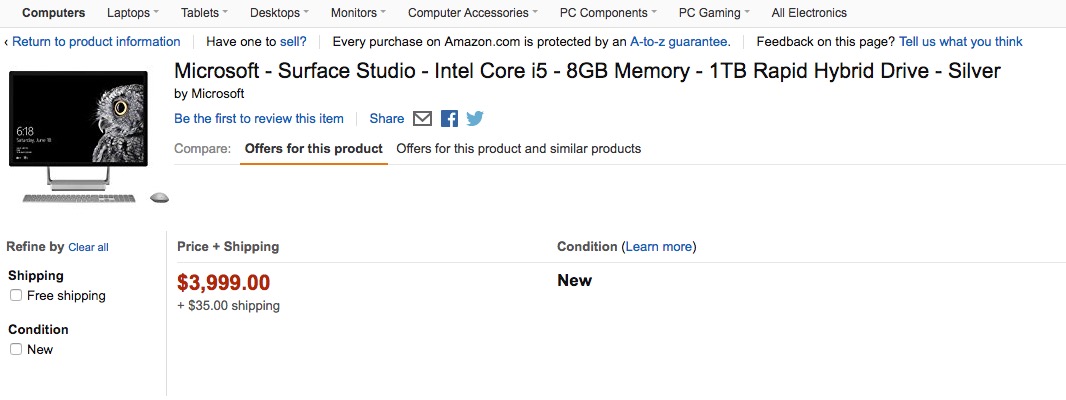The height and width of the screenshot is (400, 1066).
Task: Click the Surface Studio product thumbnail
Action: (x=86, y=136)
